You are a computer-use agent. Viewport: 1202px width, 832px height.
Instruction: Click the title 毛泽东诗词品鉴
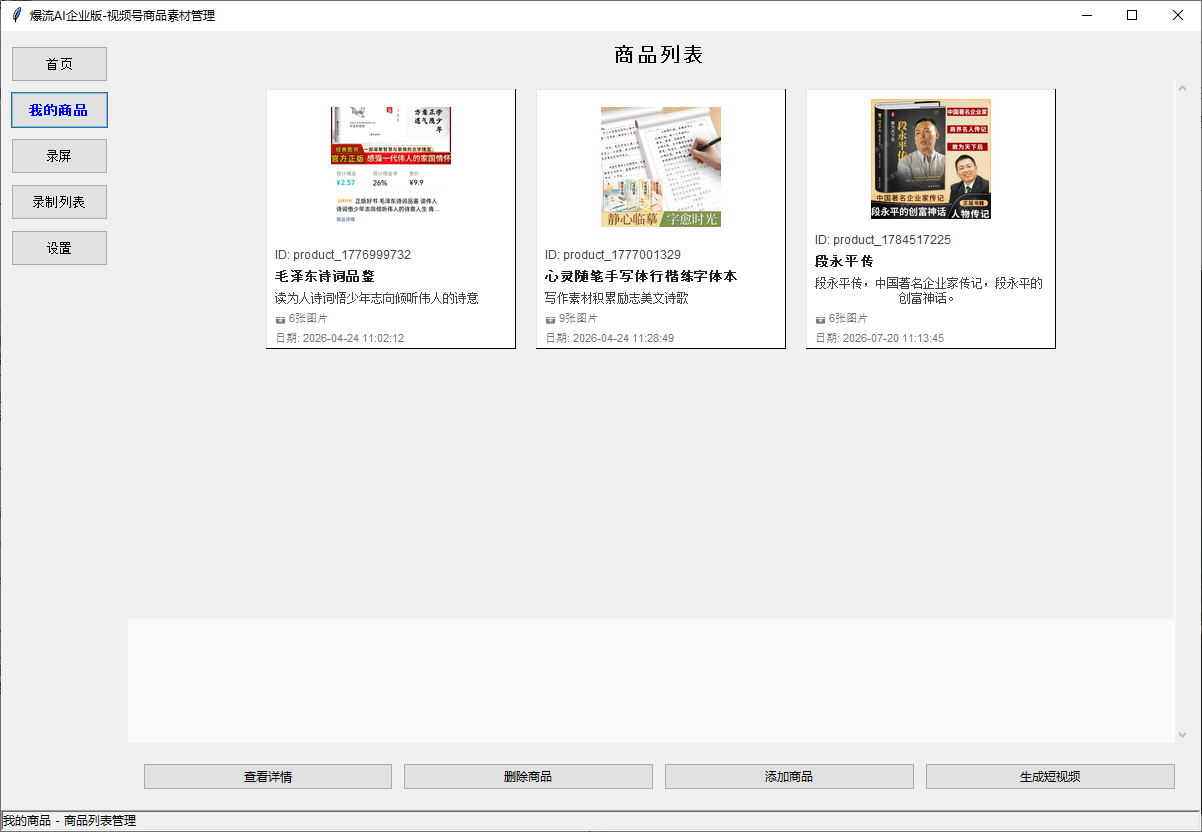[x=325, y=276]
